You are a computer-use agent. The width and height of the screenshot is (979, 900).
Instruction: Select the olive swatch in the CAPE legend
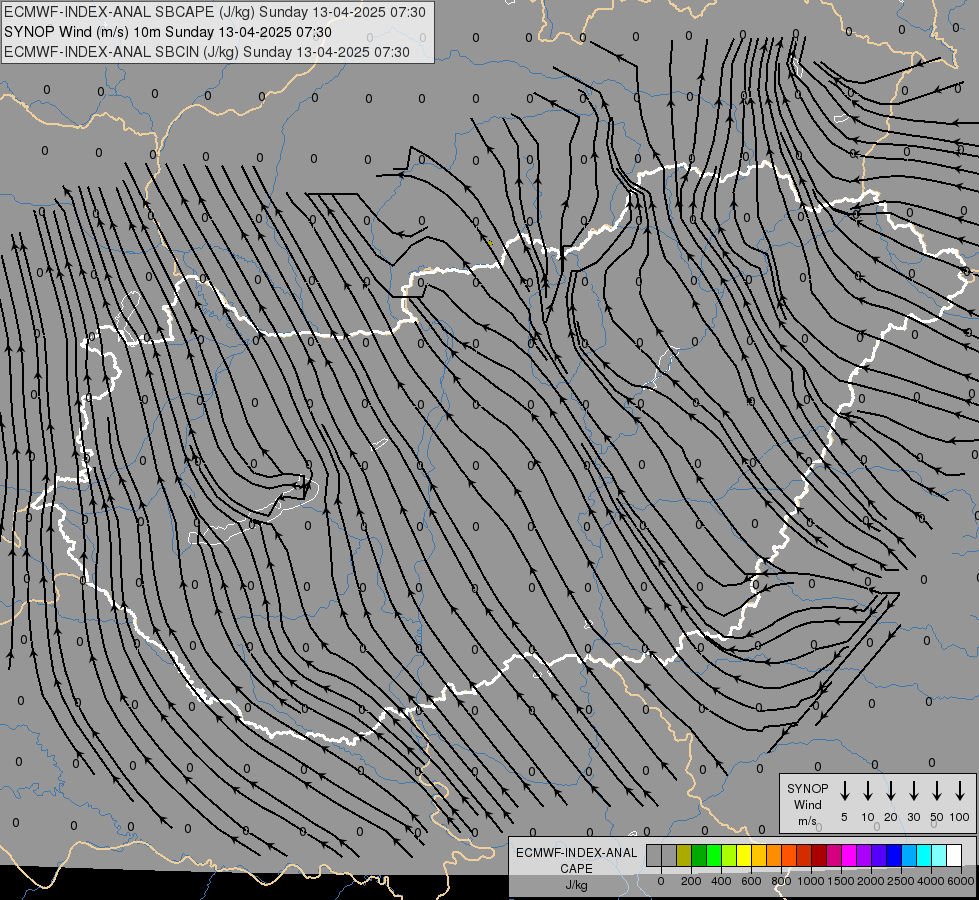coord(684,855)
